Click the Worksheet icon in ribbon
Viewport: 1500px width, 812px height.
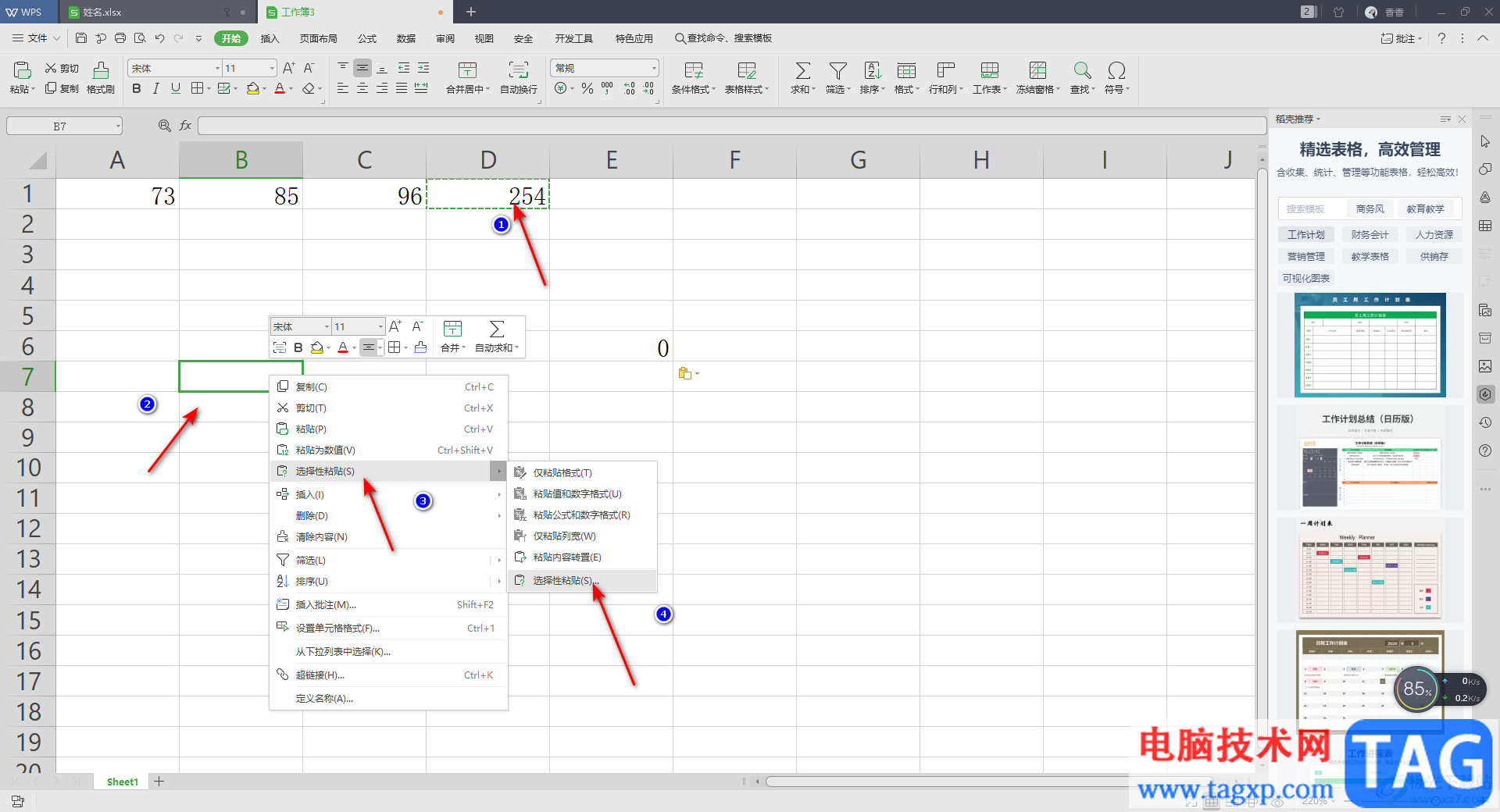[989, 71]
